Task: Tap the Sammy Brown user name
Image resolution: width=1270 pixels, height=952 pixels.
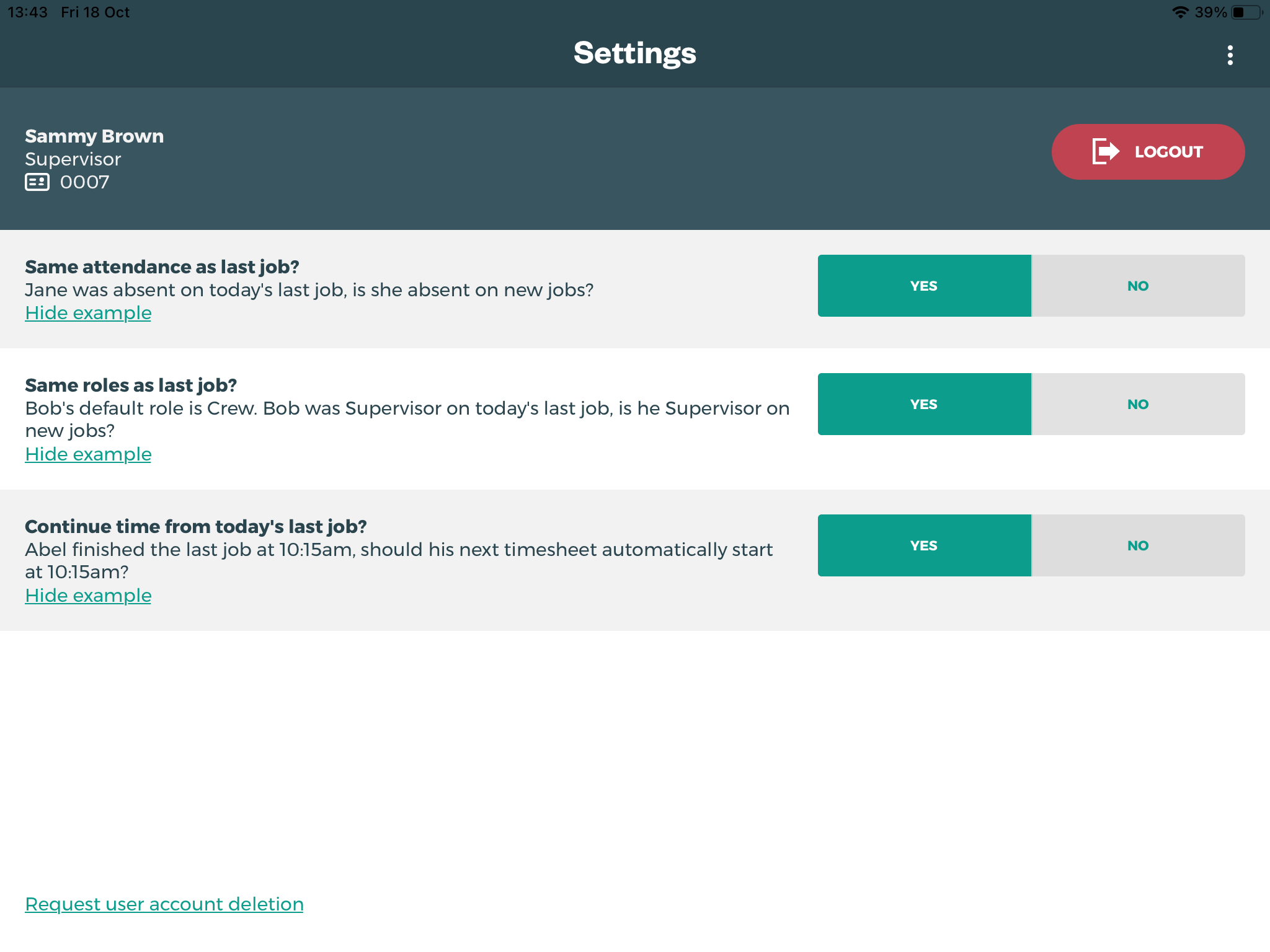Action: tap(94, 136)
